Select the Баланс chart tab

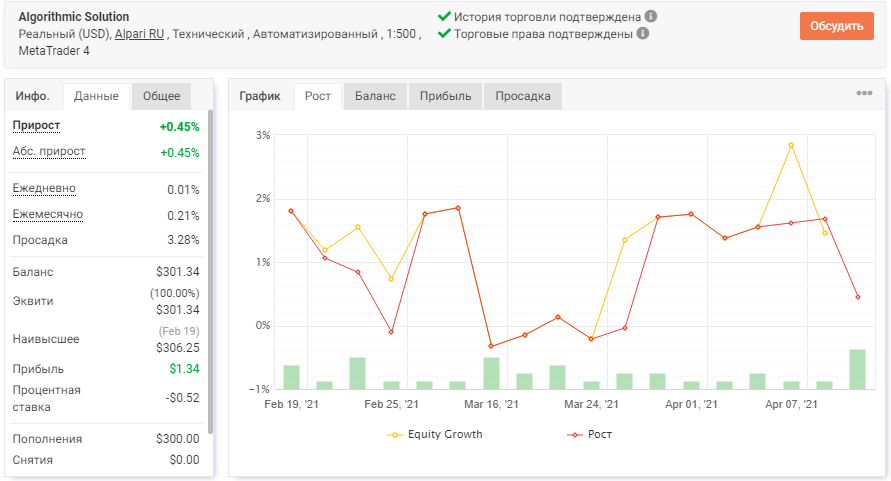375,96
